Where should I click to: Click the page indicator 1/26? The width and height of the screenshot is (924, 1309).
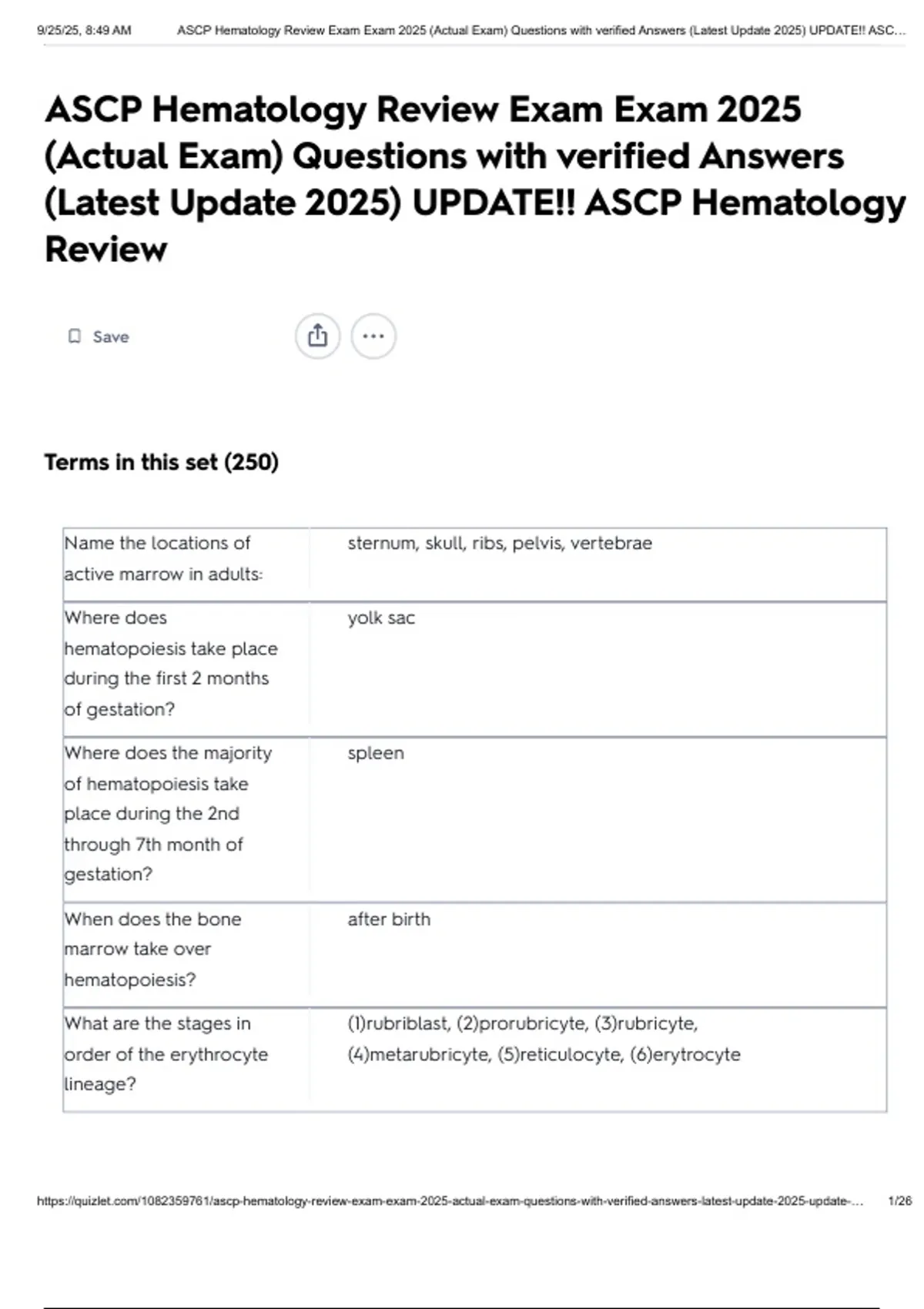coord(896,1199)
